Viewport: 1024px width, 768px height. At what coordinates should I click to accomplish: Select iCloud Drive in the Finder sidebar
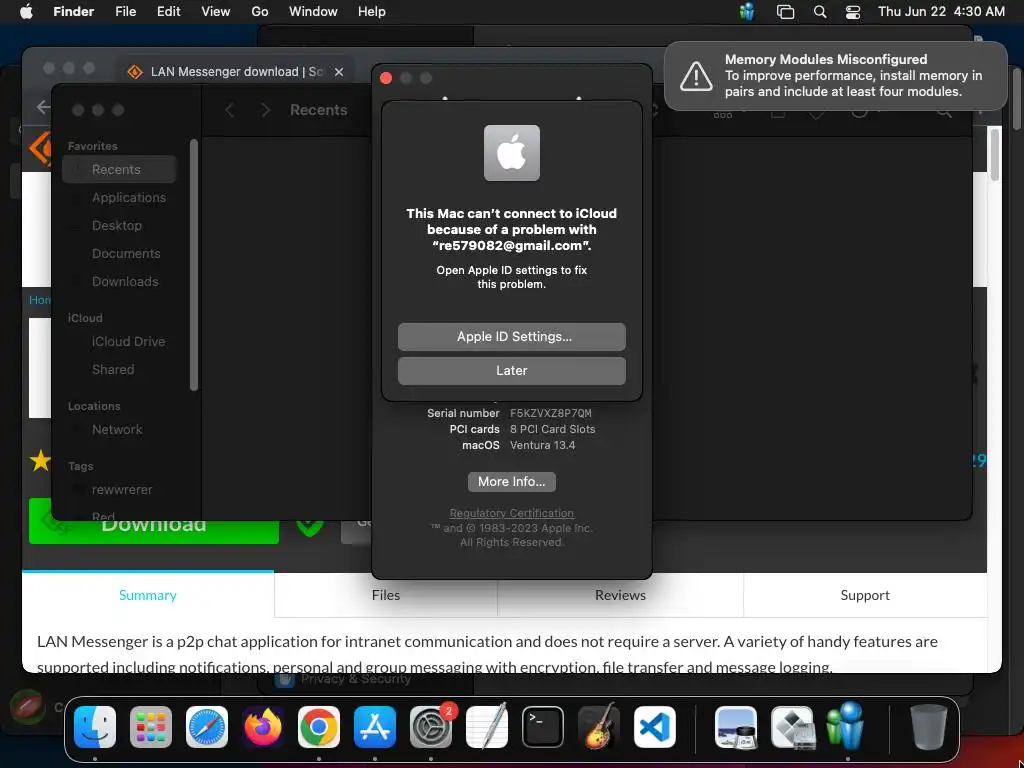pyautogui.click(x=120, y=342)
